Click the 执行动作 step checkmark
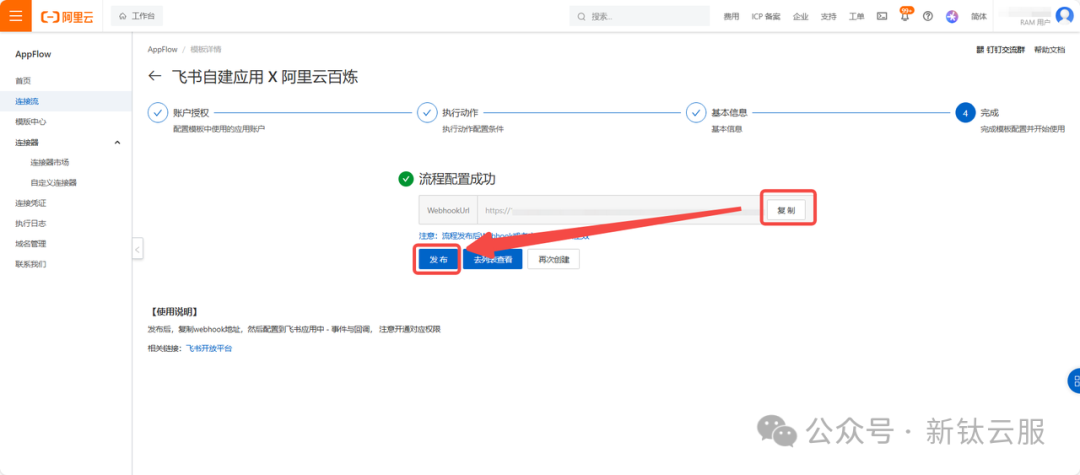The width and height of the screenshot is (1080, 475). [427, 113]
